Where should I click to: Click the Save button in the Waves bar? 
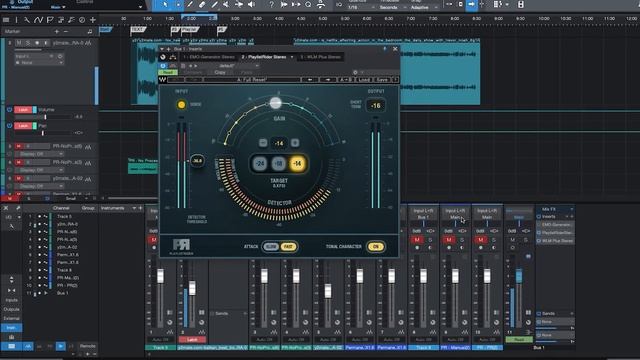[382, 80]
